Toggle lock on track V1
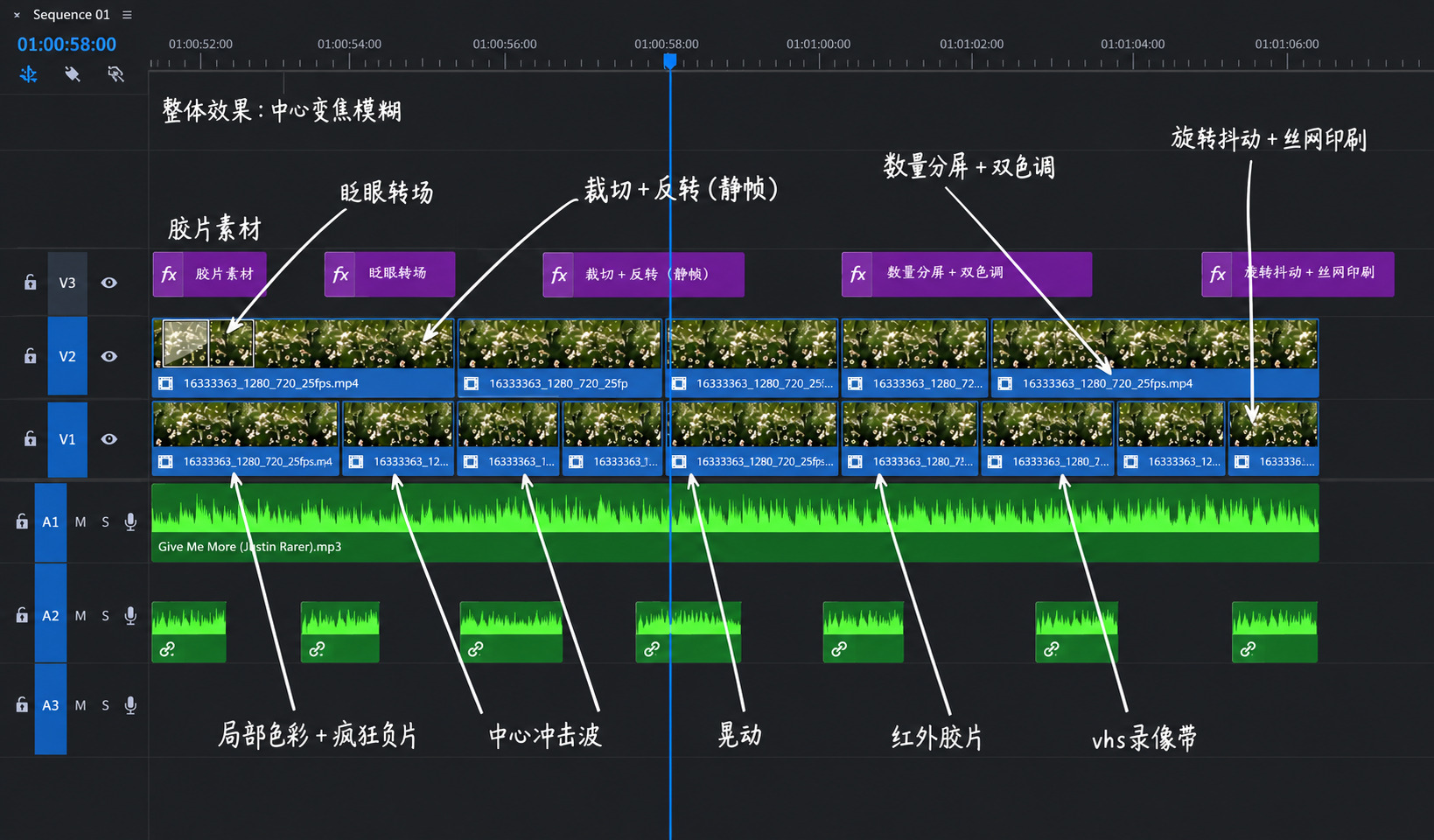Image resolution: width=1434 pixels, height=840 pixels. tap(30, 438)
